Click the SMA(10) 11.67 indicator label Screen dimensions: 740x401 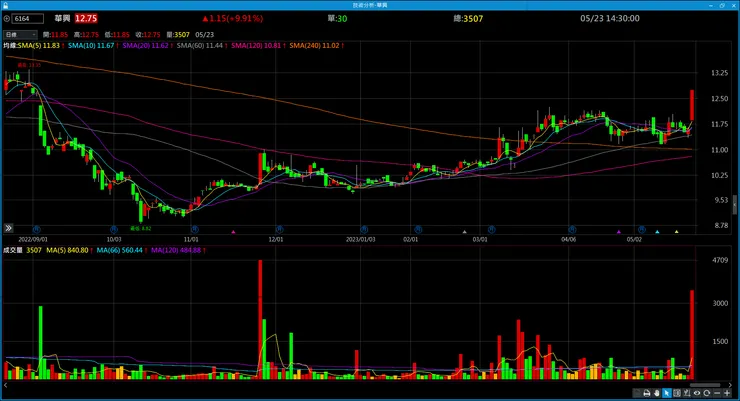(91, 46)
